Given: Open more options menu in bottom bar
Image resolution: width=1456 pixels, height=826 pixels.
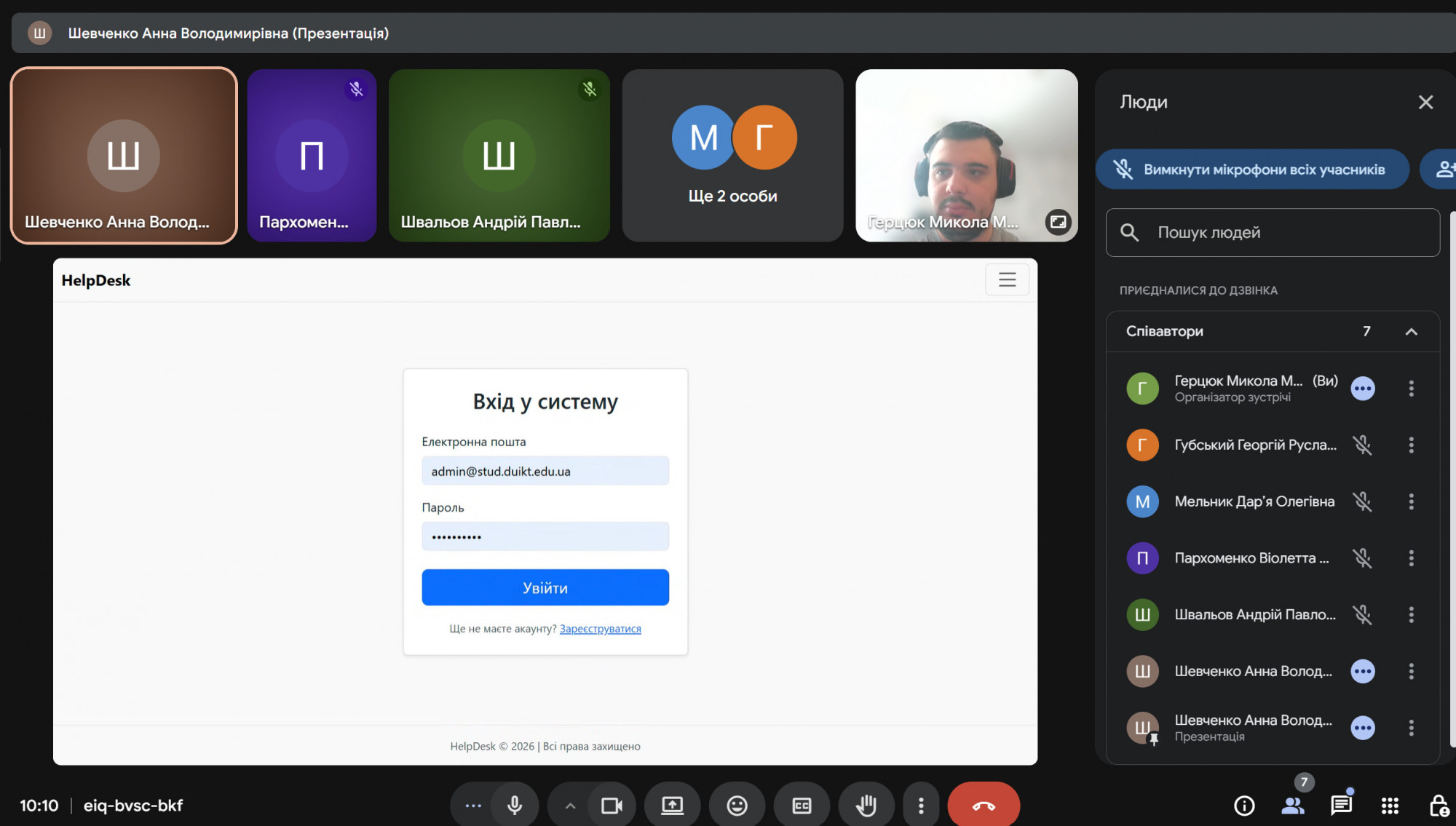Looking at the screenshot, I should 921,806.
